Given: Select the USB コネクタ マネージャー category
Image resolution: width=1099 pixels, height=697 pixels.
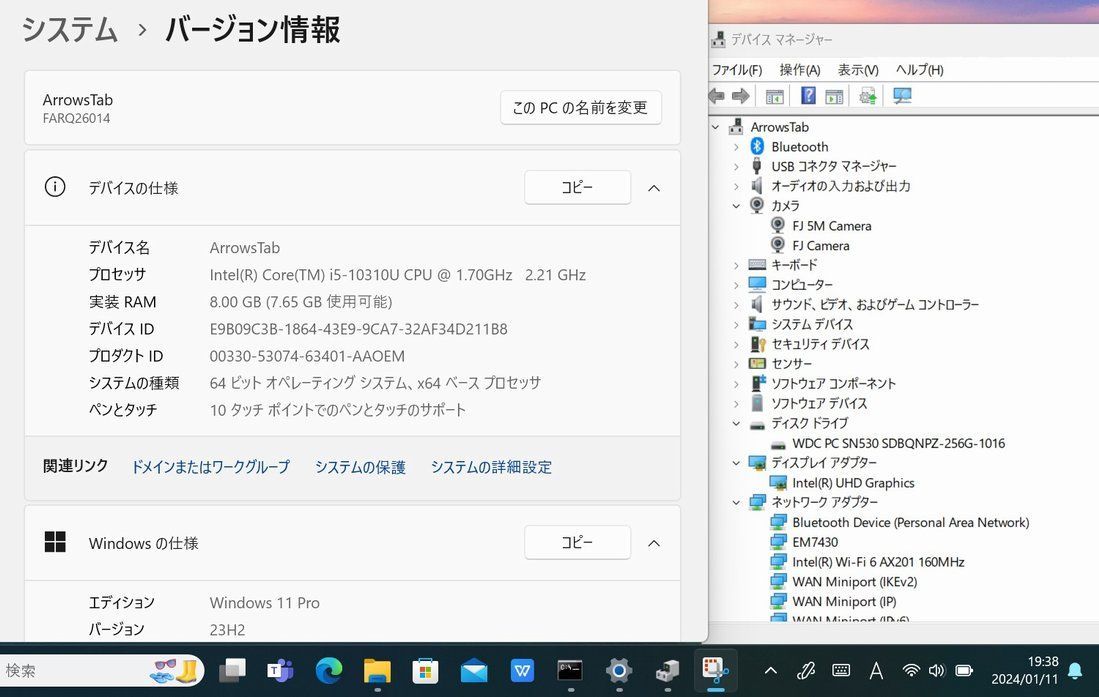Looking at the screenshot, I should 833,166.
